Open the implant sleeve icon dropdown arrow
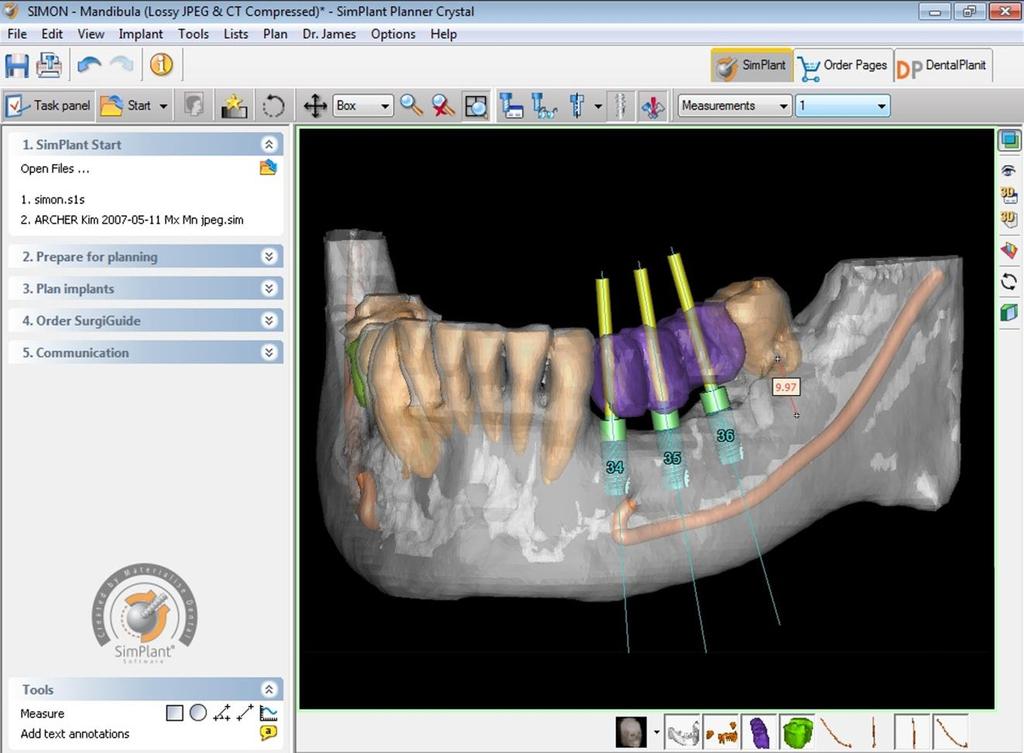The height and width of the screenshot is (753, 1024). click(598, 106)
